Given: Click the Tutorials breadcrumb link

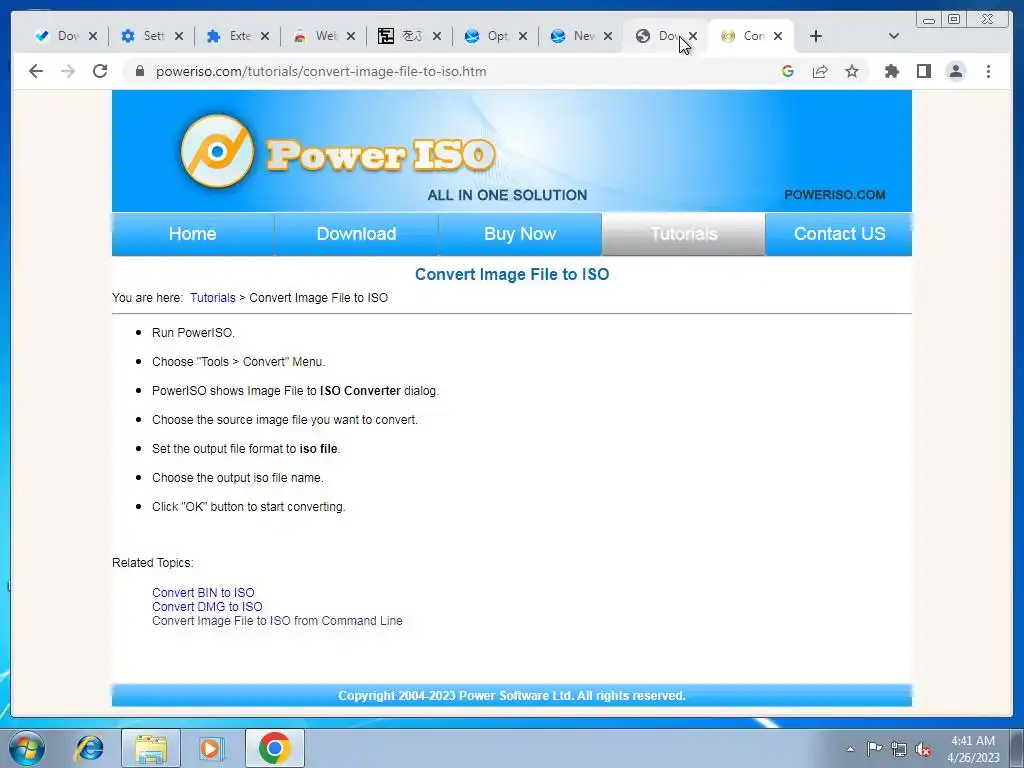Looking at the screenshot, I should pos(213,298).
